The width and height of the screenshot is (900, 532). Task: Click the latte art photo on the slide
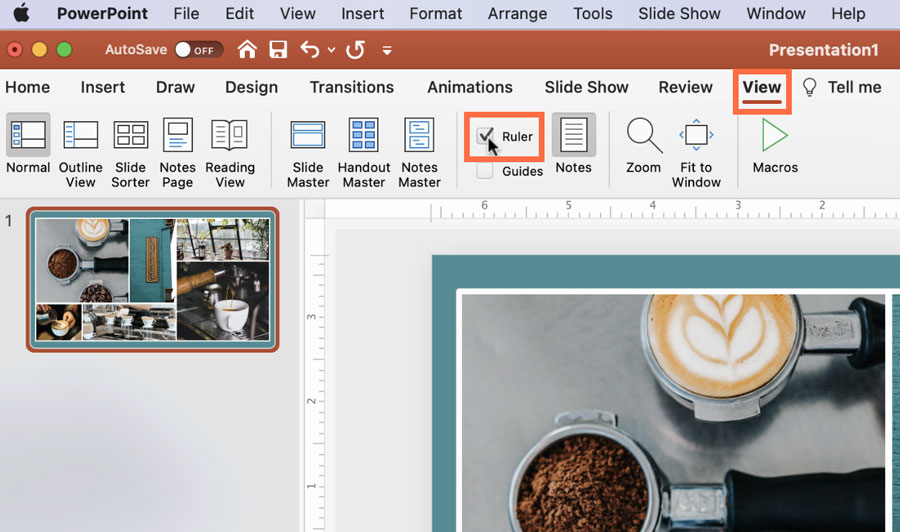click(x=673, y=413)
